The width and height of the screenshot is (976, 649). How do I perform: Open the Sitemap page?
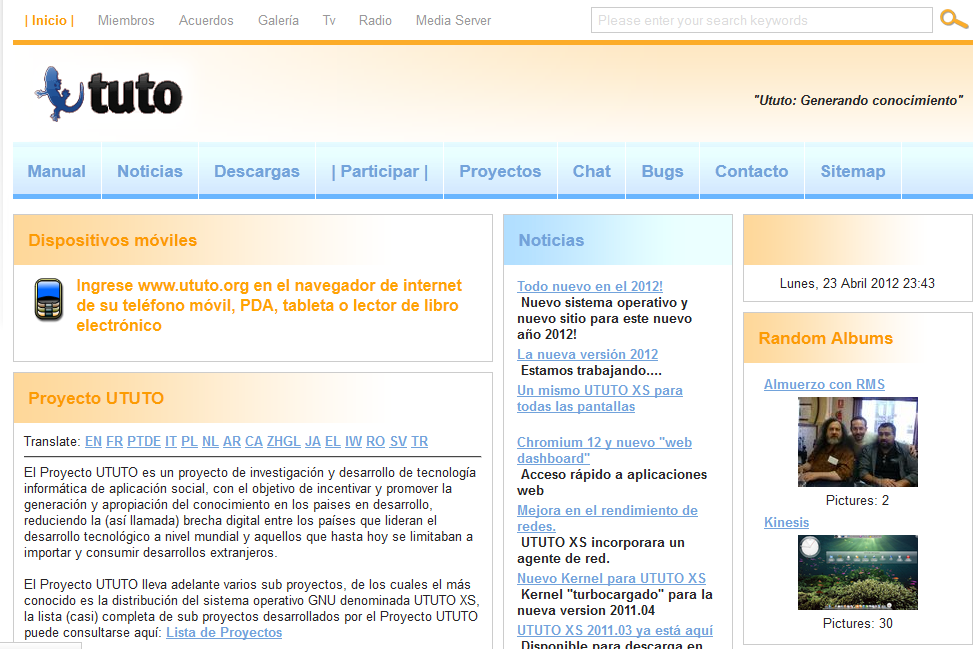pyautogui.click(x=852, y=170)
